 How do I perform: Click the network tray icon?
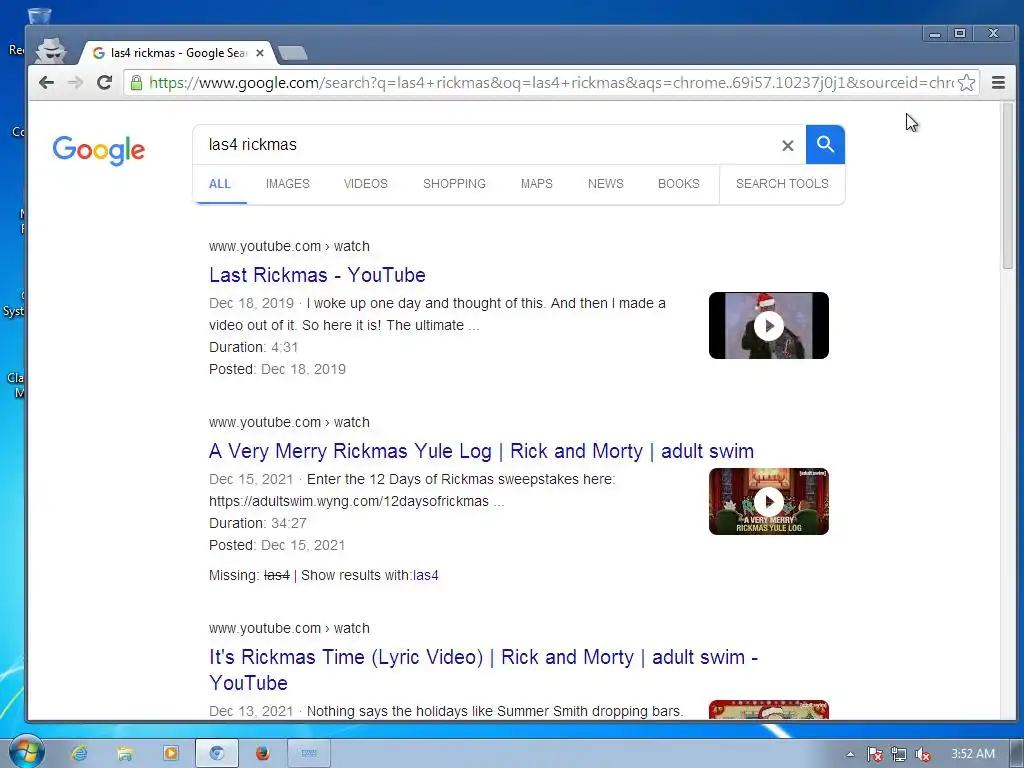click(899, 754)
